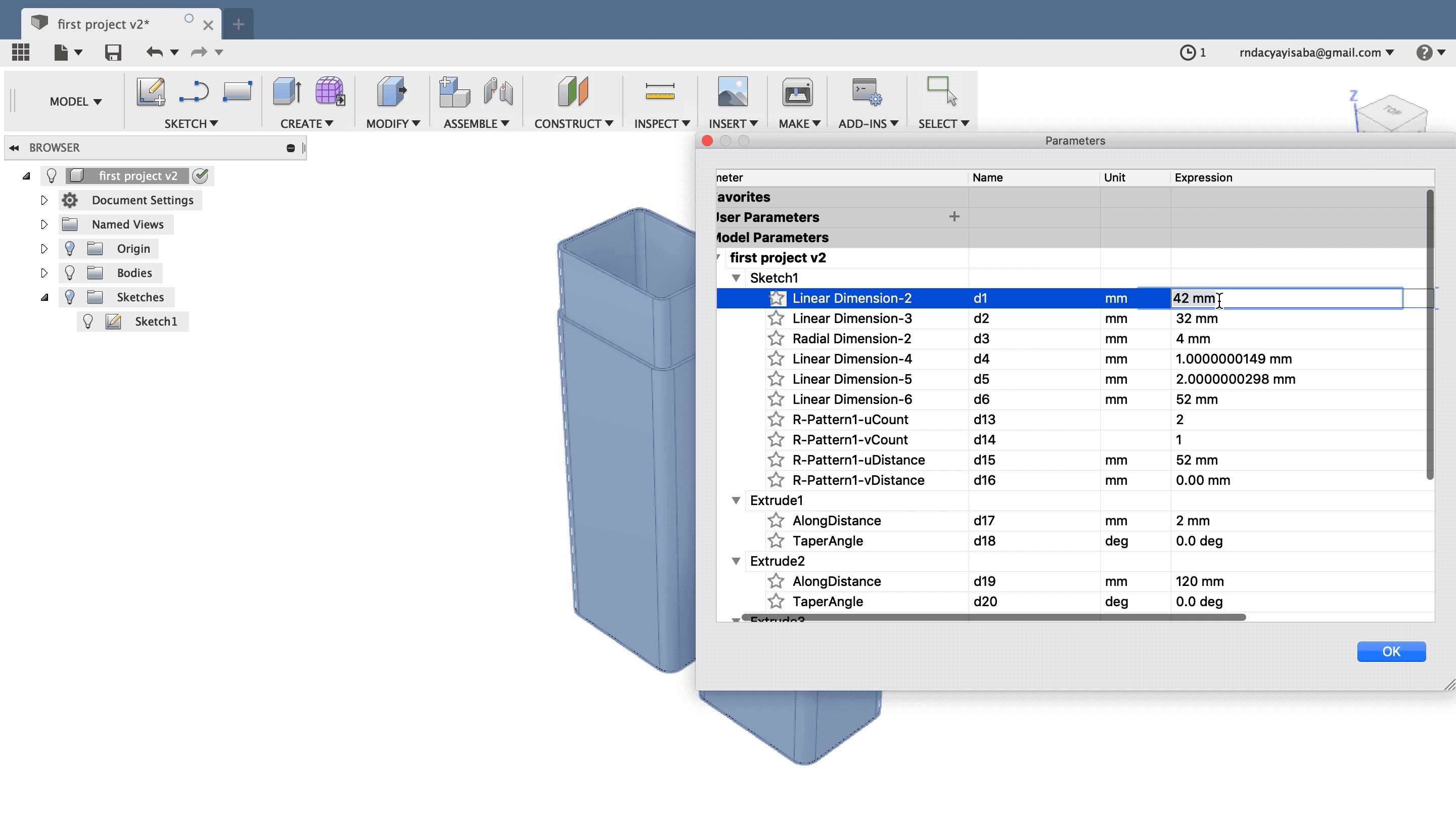Expand the Named Views node
The height and width of the screenshot is (818, 1456).
click(44, 224)
